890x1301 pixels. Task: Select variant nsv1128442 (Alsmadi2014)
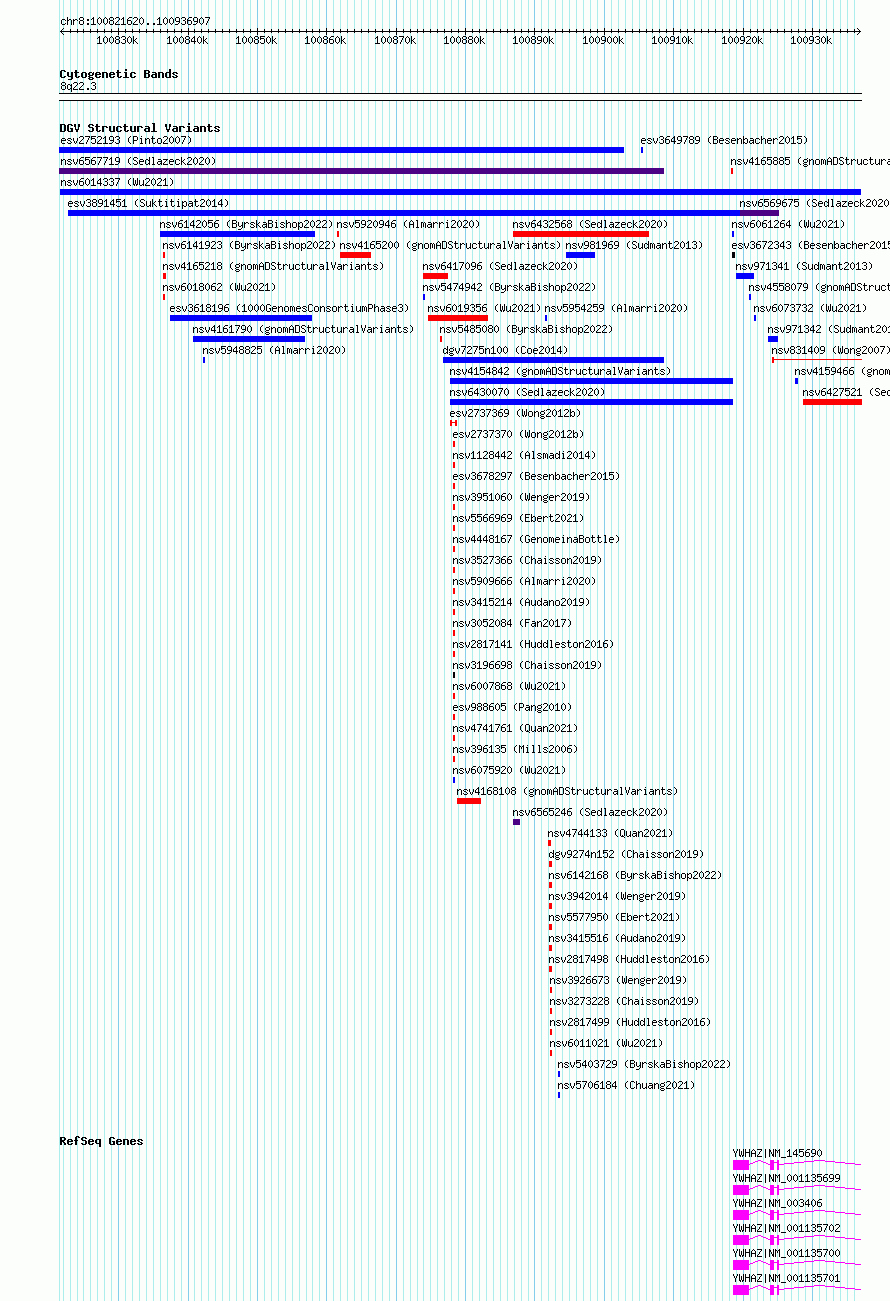(524, 455)
